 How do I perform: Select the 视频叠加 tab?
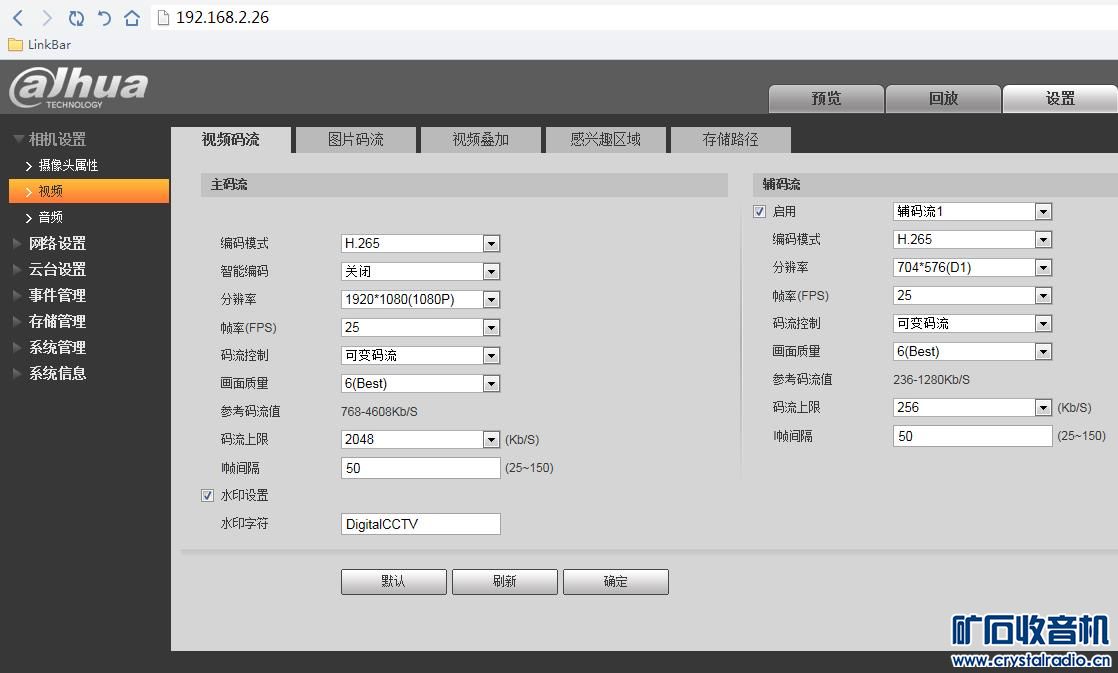coord(481,140)
